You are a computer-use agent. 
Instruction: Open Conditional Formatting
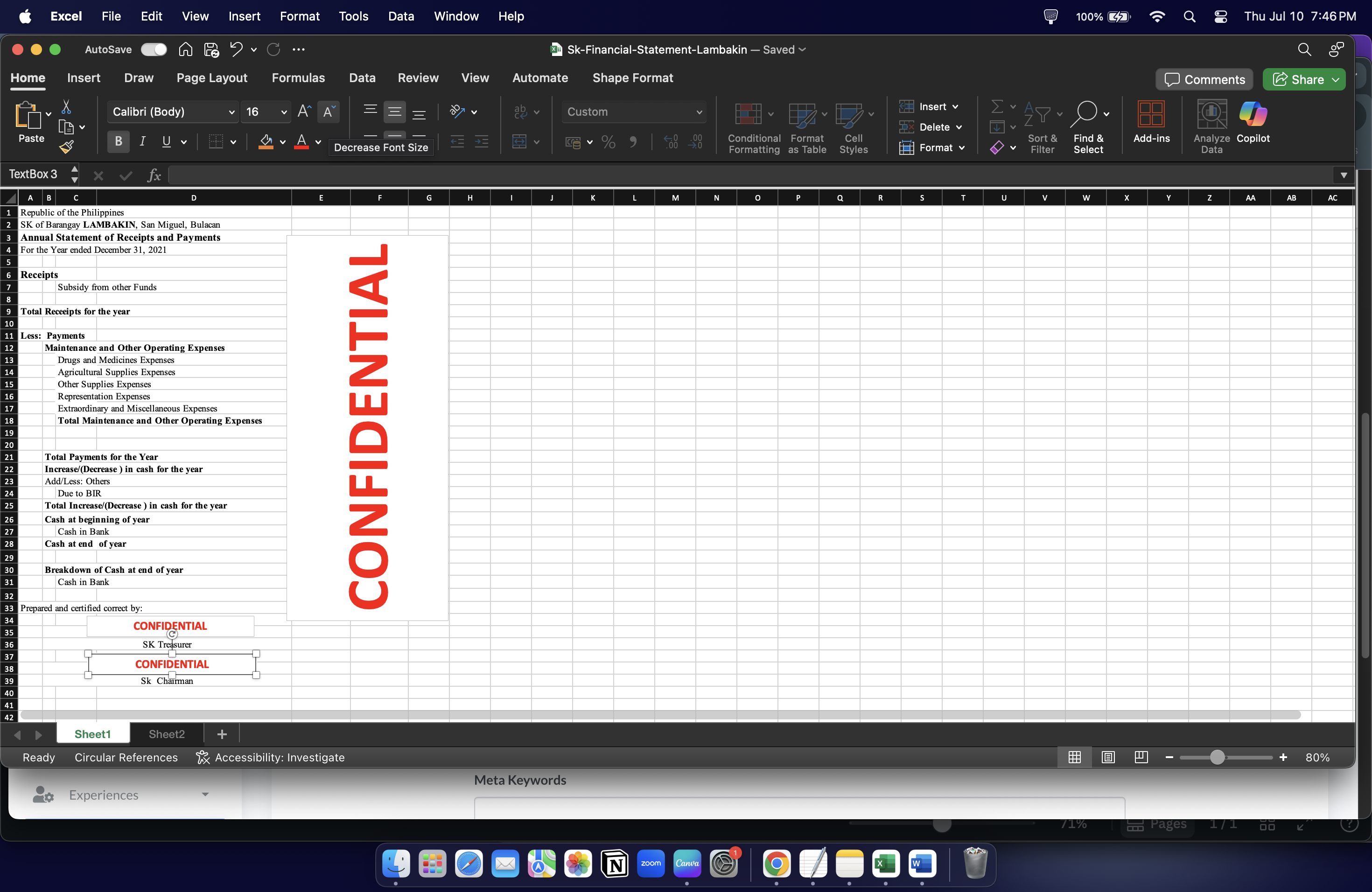pos(754,128)
